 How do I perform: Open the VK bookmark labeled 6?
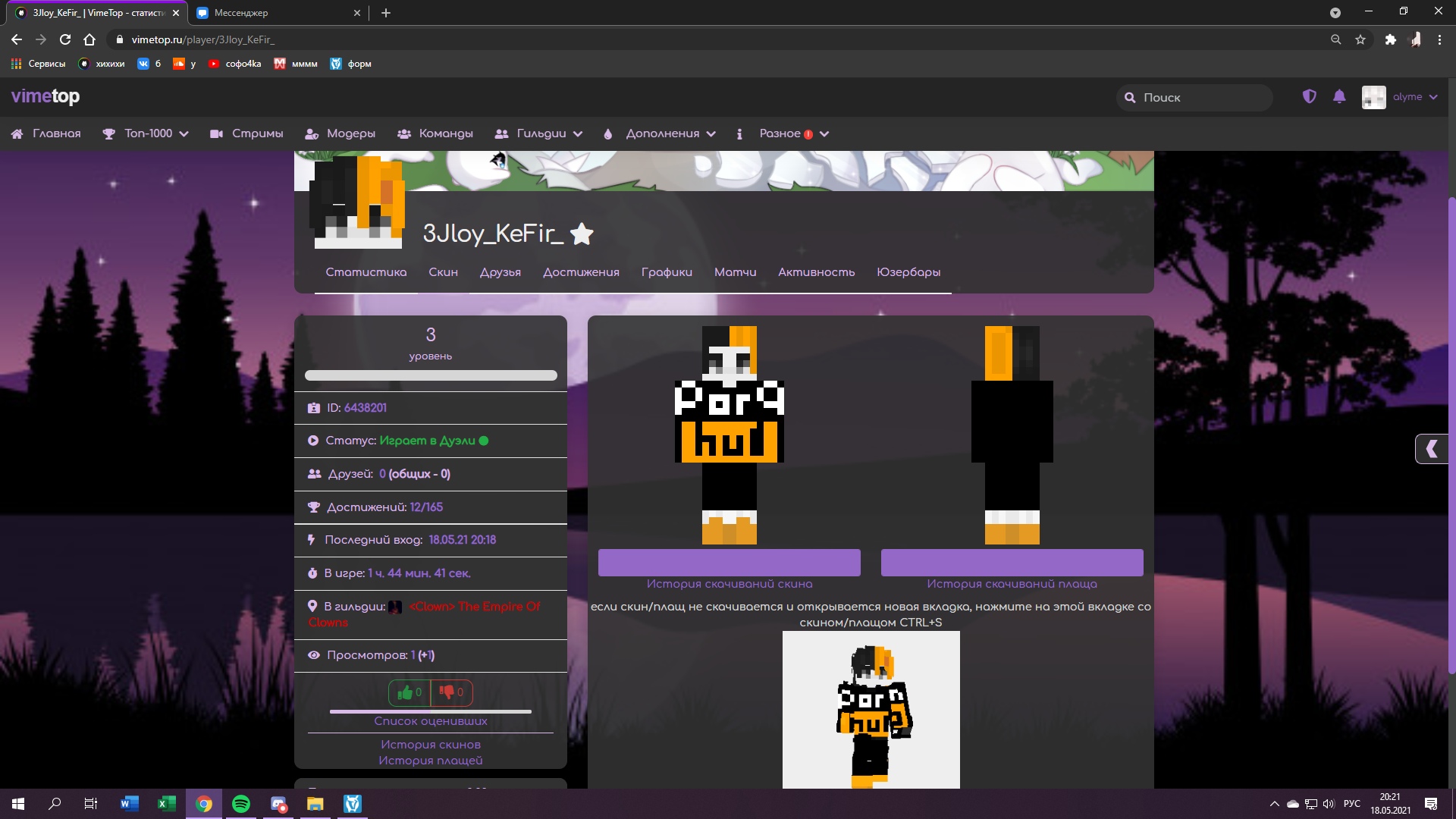tap(149, 64)
